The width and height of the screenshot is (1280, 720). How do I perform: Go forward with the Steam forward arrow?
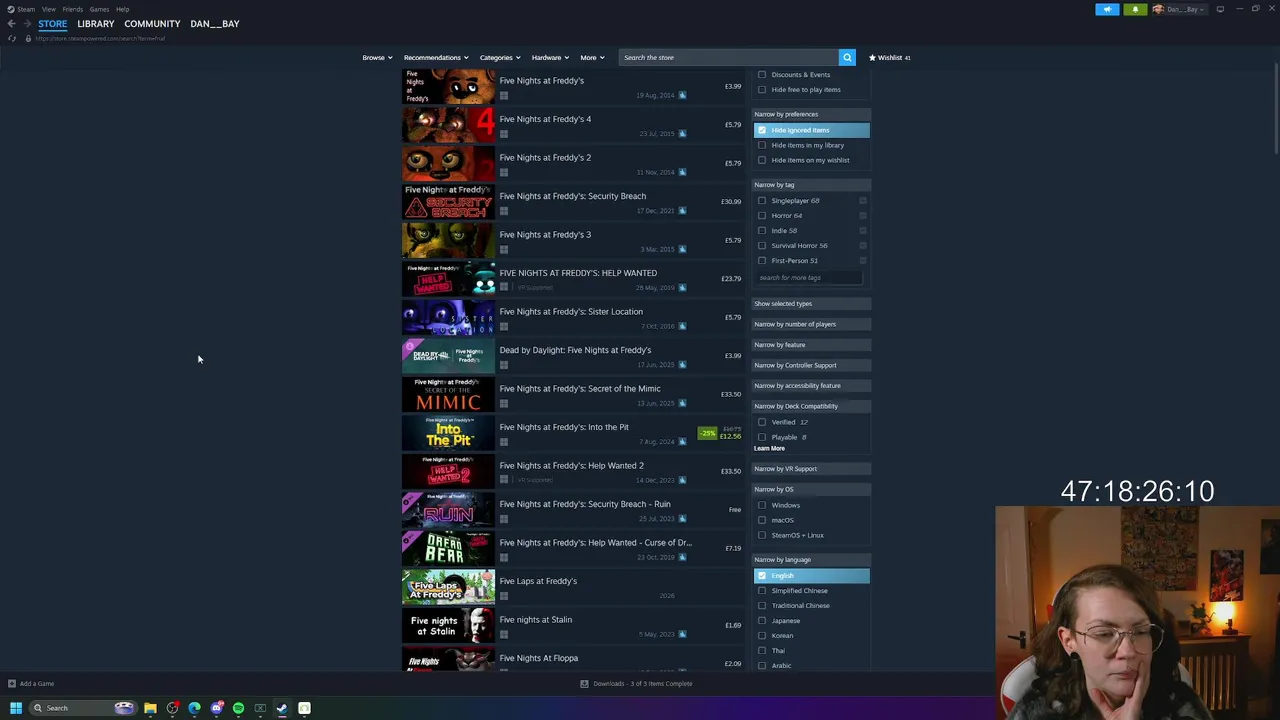pyautogui.click(x=26, y=23)
